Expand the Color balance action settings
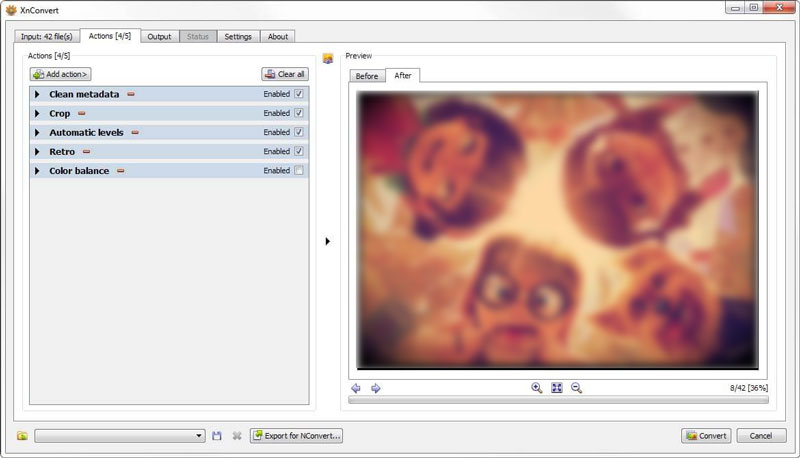The image size is (800, 458). pos(37,171)
